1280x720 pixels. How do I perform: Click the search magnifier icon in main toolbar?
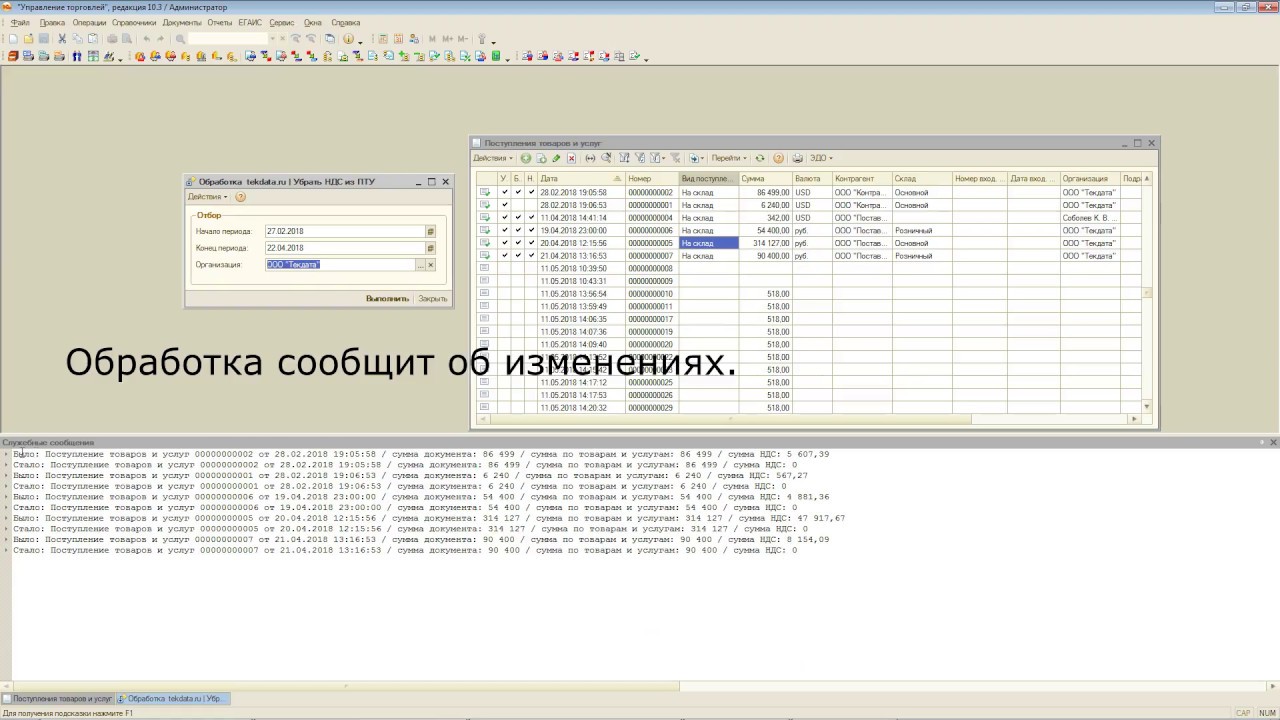[x=180, y=39]
